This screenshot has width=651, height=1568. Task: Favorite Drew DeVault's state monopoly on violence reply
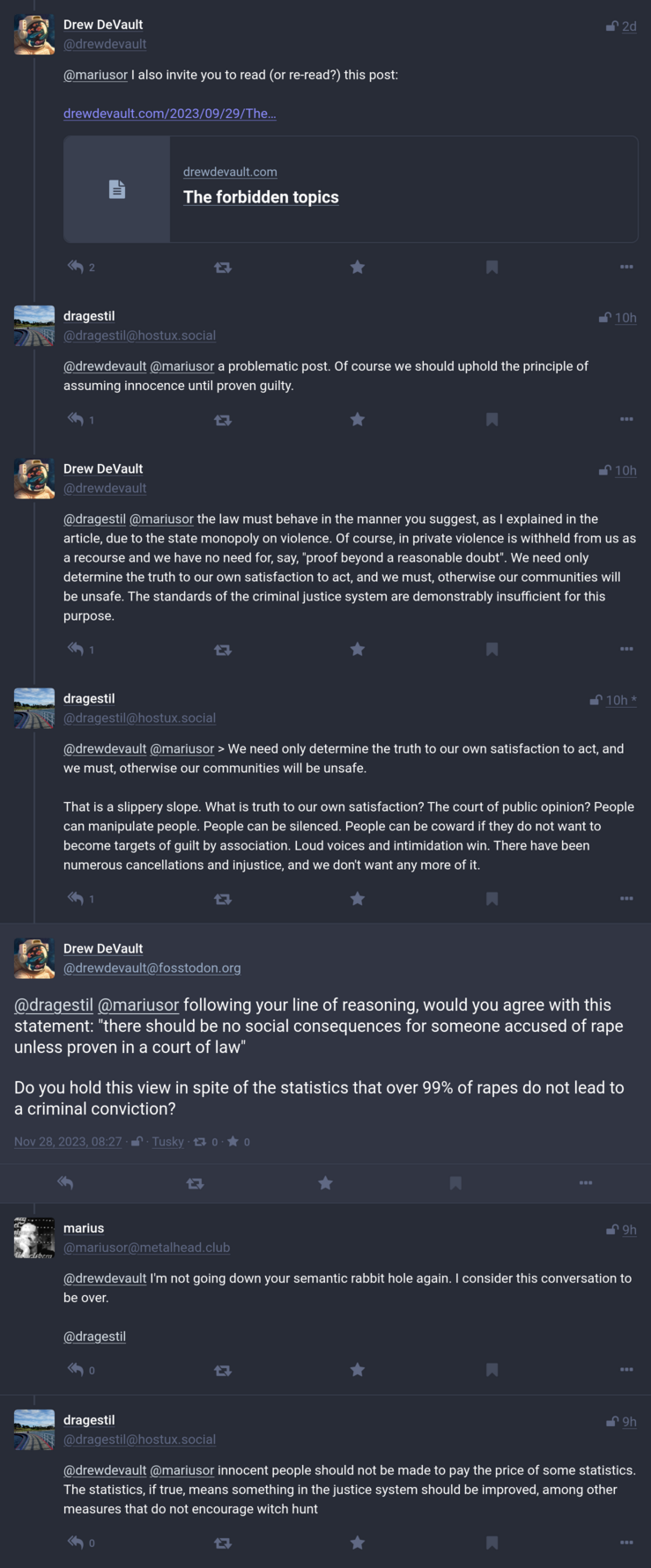[357, 649]
